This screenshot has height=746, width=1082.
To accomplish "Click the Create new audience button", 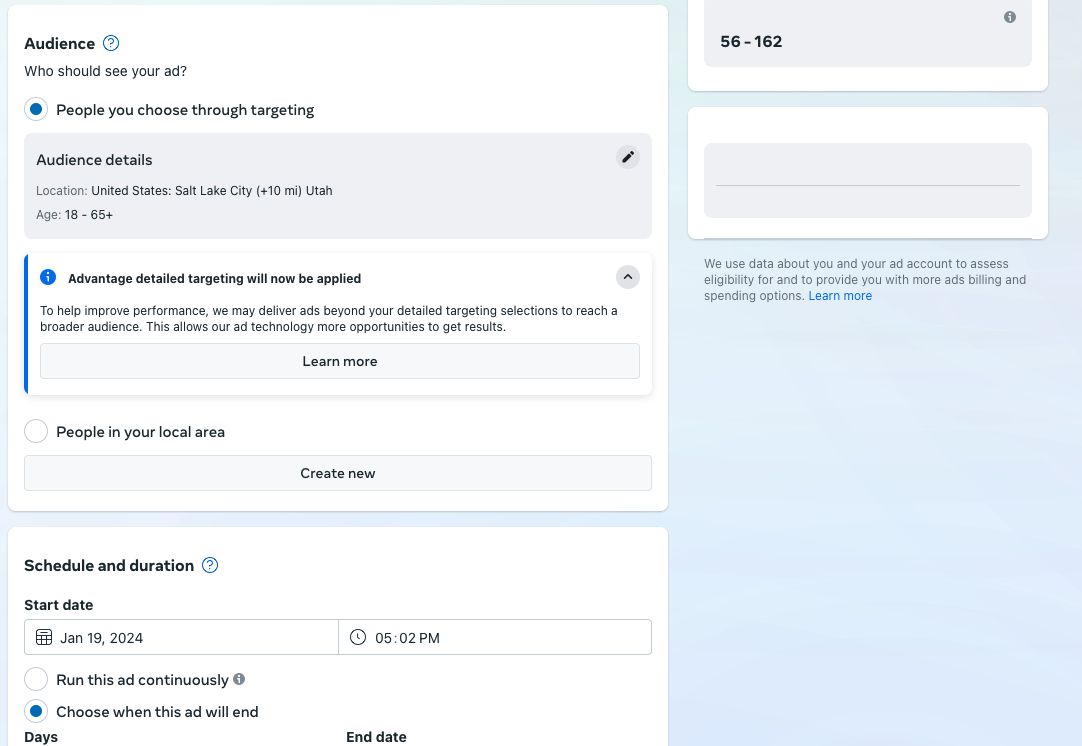I will pyautogui.click(x=338, y=473).
